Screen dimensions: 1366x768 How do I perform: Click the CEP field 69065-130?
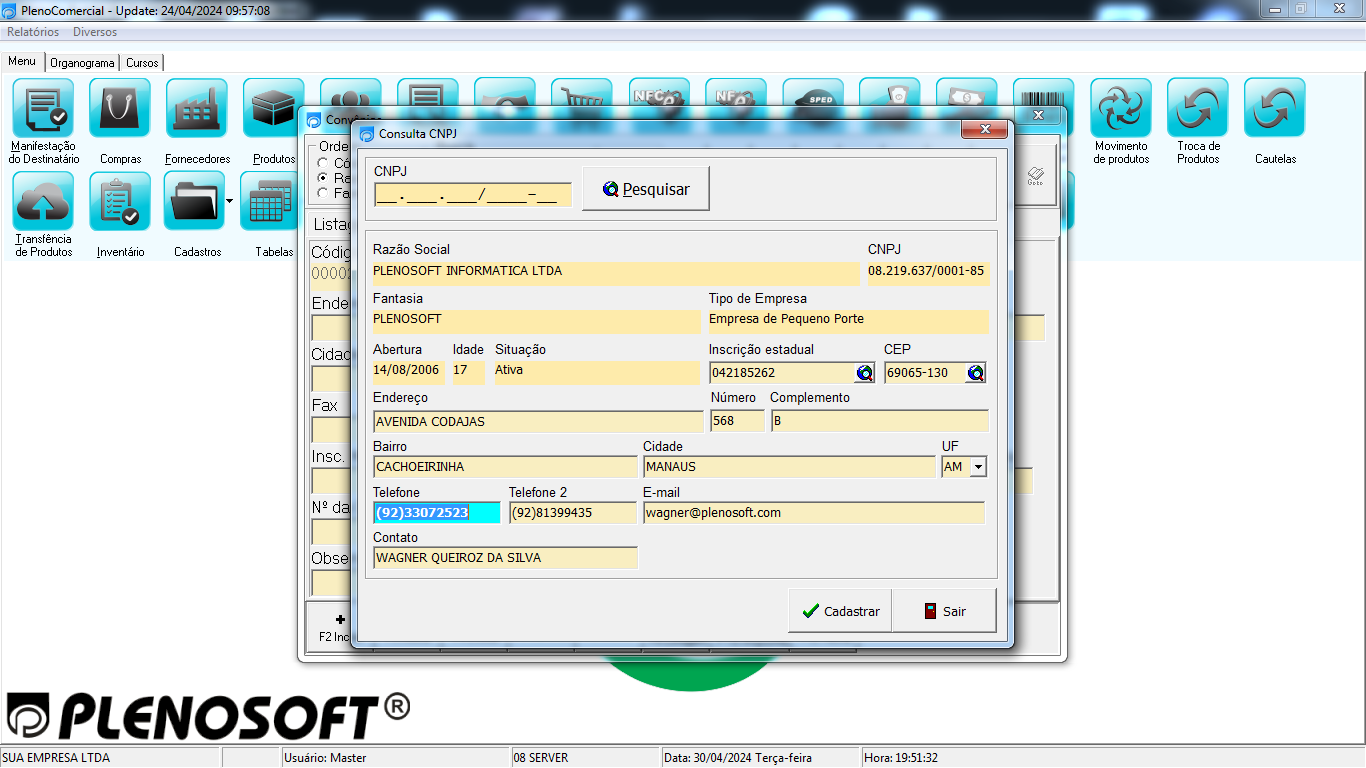(925, 373)
